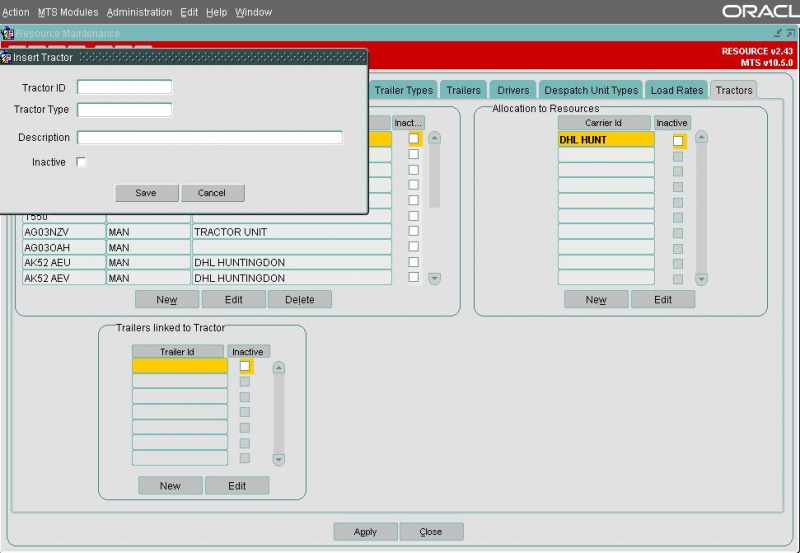Click down arrow of tractor list scrollbar

coord(435,279)
